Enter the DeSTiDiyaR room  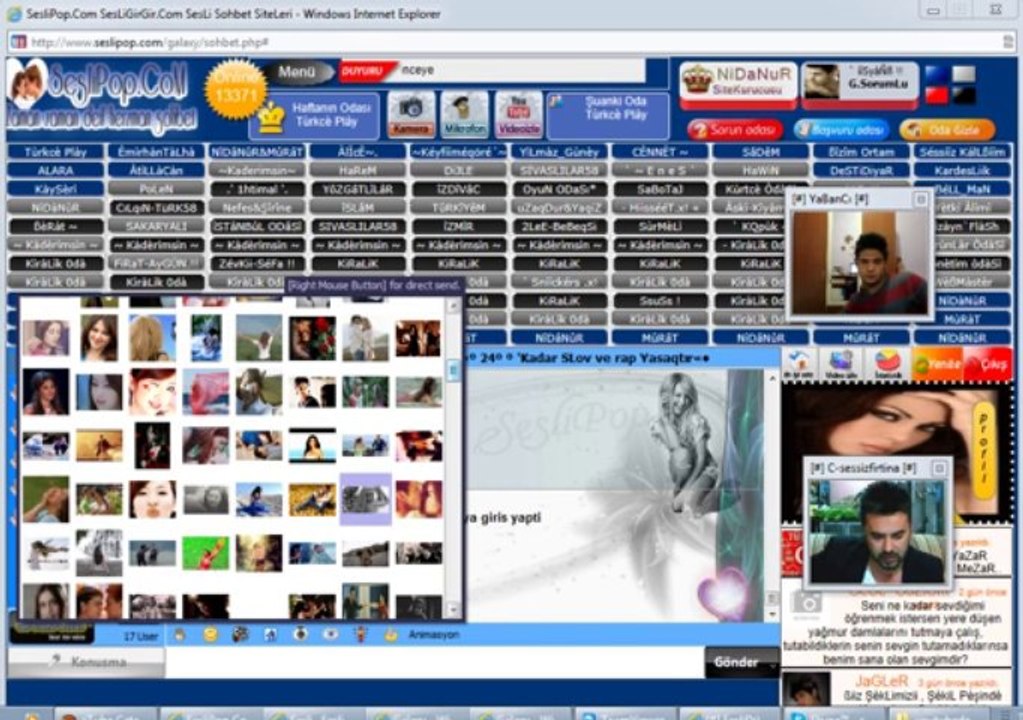pos(861,171)
